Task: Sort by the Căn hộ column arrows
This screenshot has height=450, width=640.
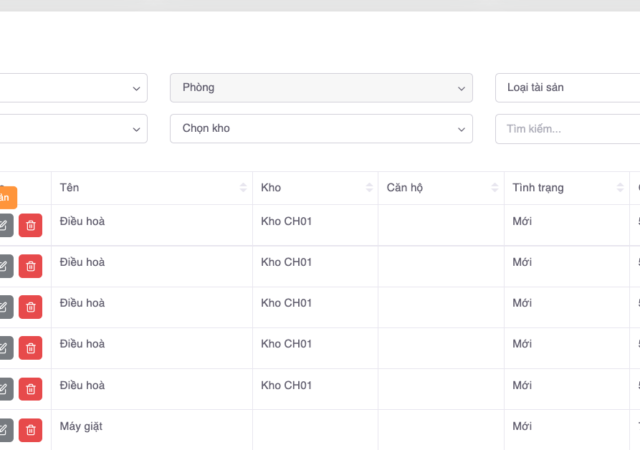Action: click(495, 188)
